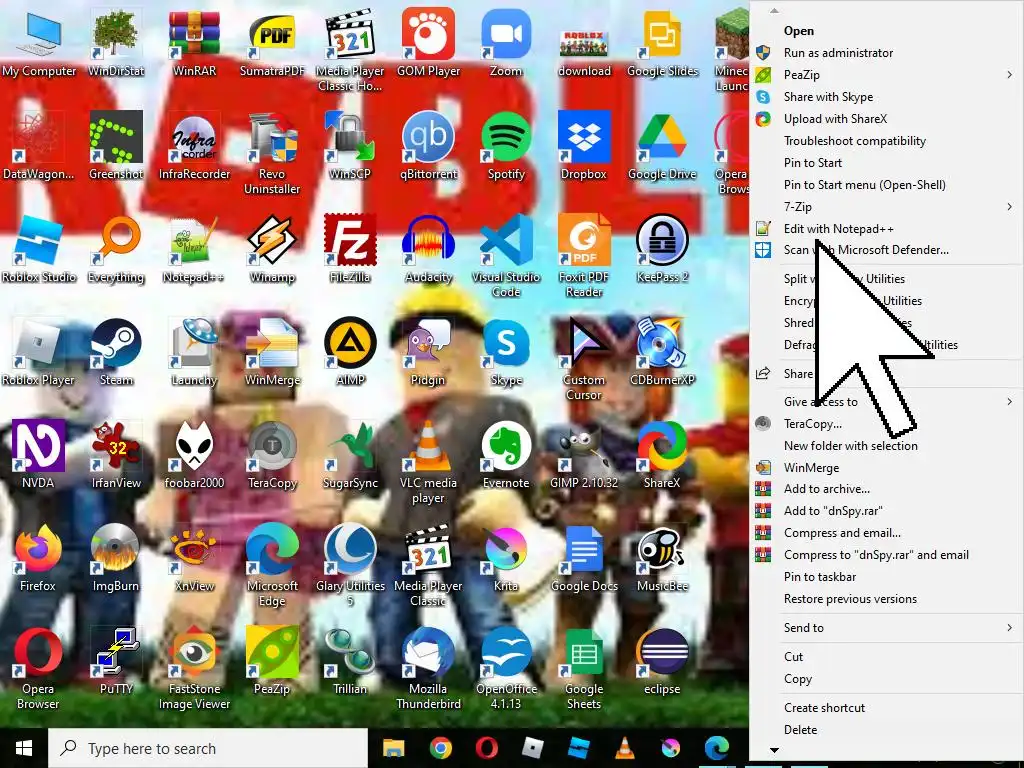Open the Windows Start button
Screen dimensions: 1024x768
pos(24,748)
